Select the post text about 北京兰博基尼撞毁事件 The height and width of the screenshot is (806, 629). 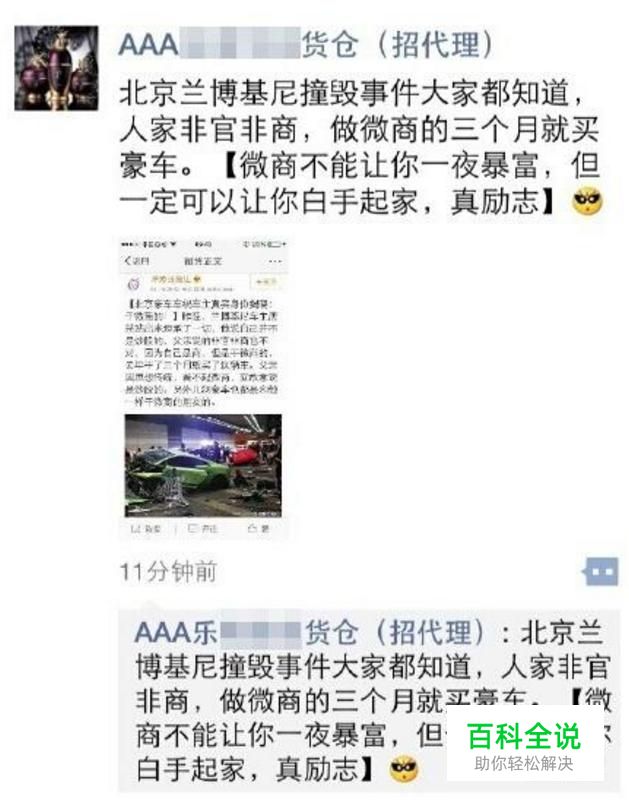[x=360, y=148]
